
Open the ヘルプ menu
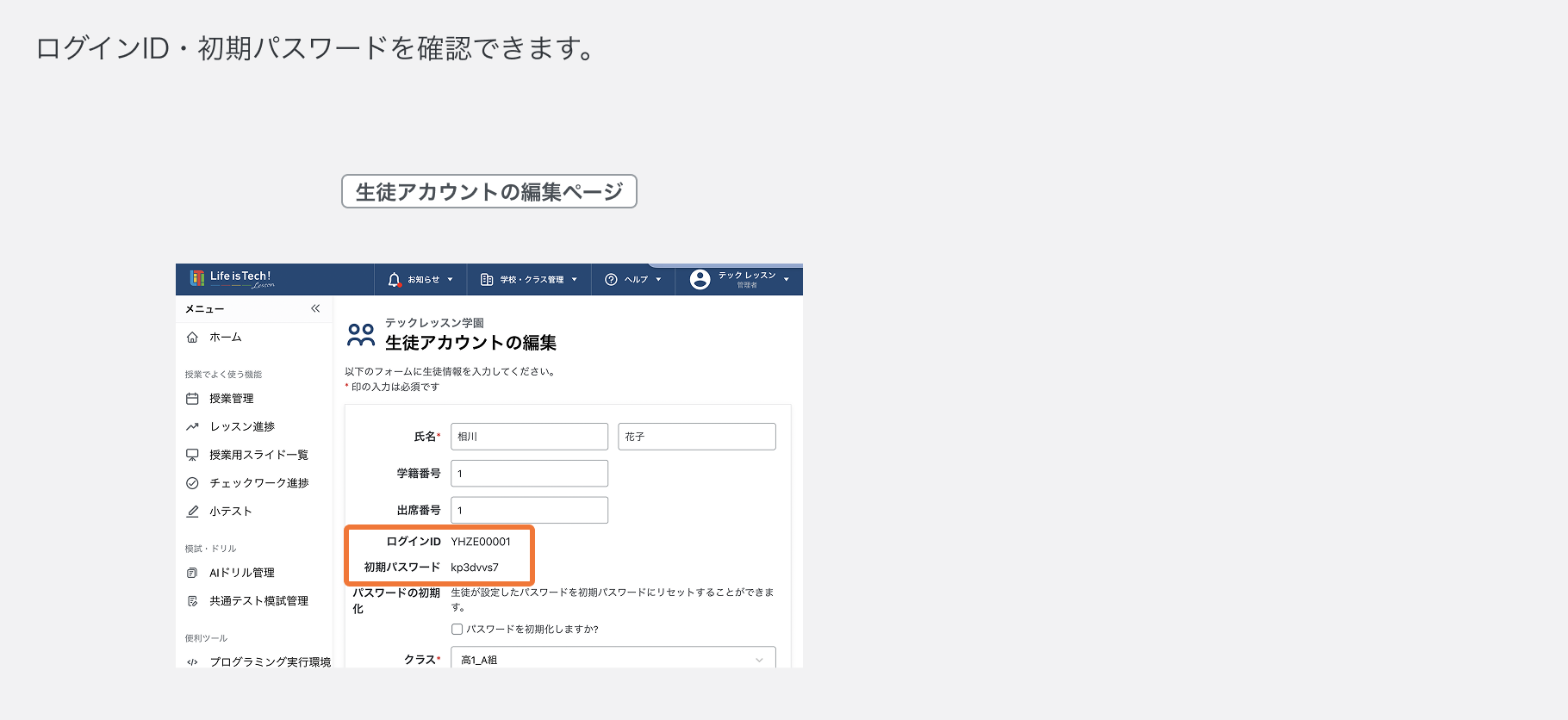(x=633, y=280)
